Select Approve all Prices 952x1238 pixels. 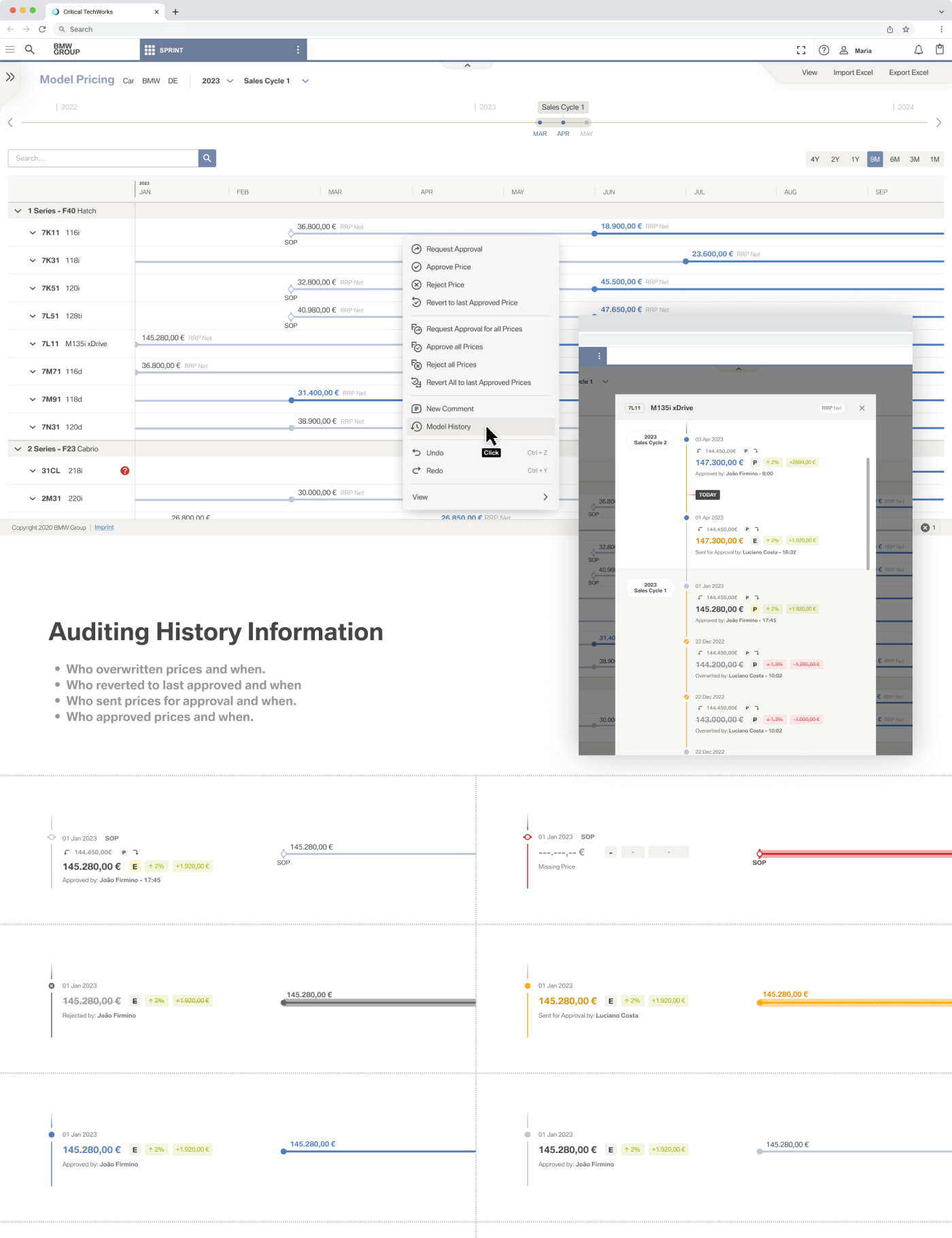point(481,347)
